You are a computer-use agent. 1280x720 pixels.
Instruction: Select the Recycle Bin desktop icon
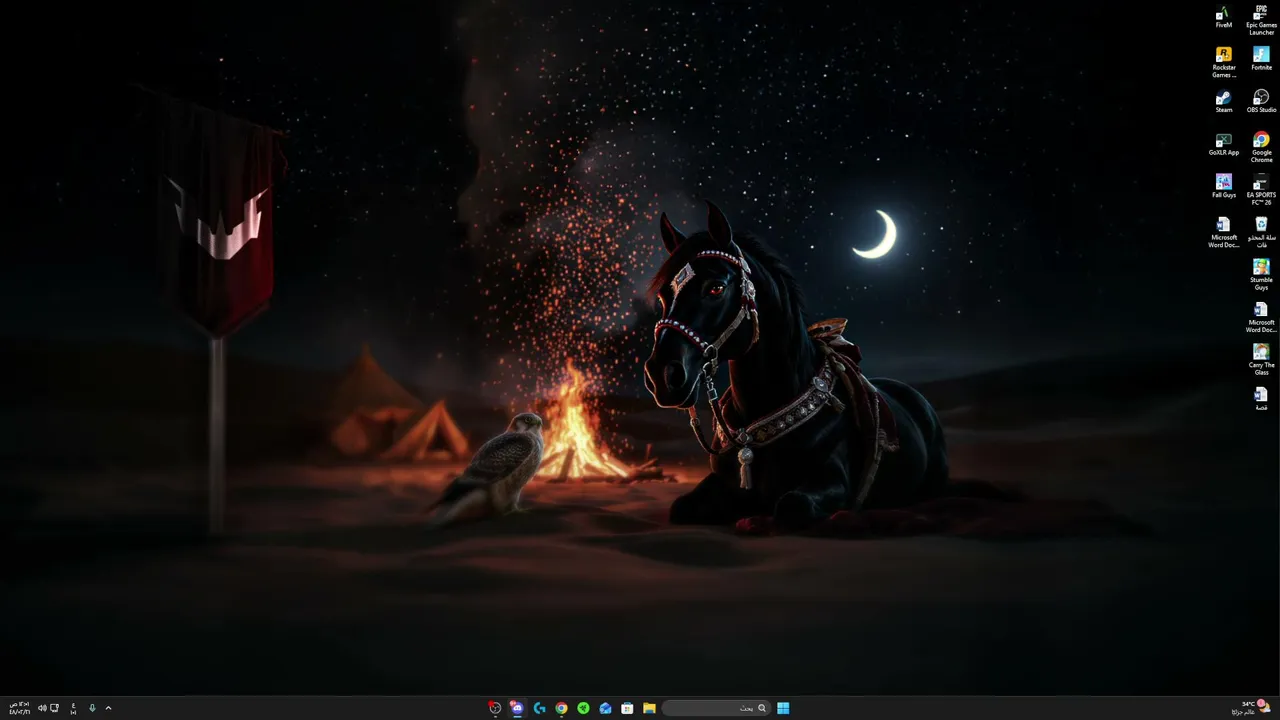coord(1261,232)
